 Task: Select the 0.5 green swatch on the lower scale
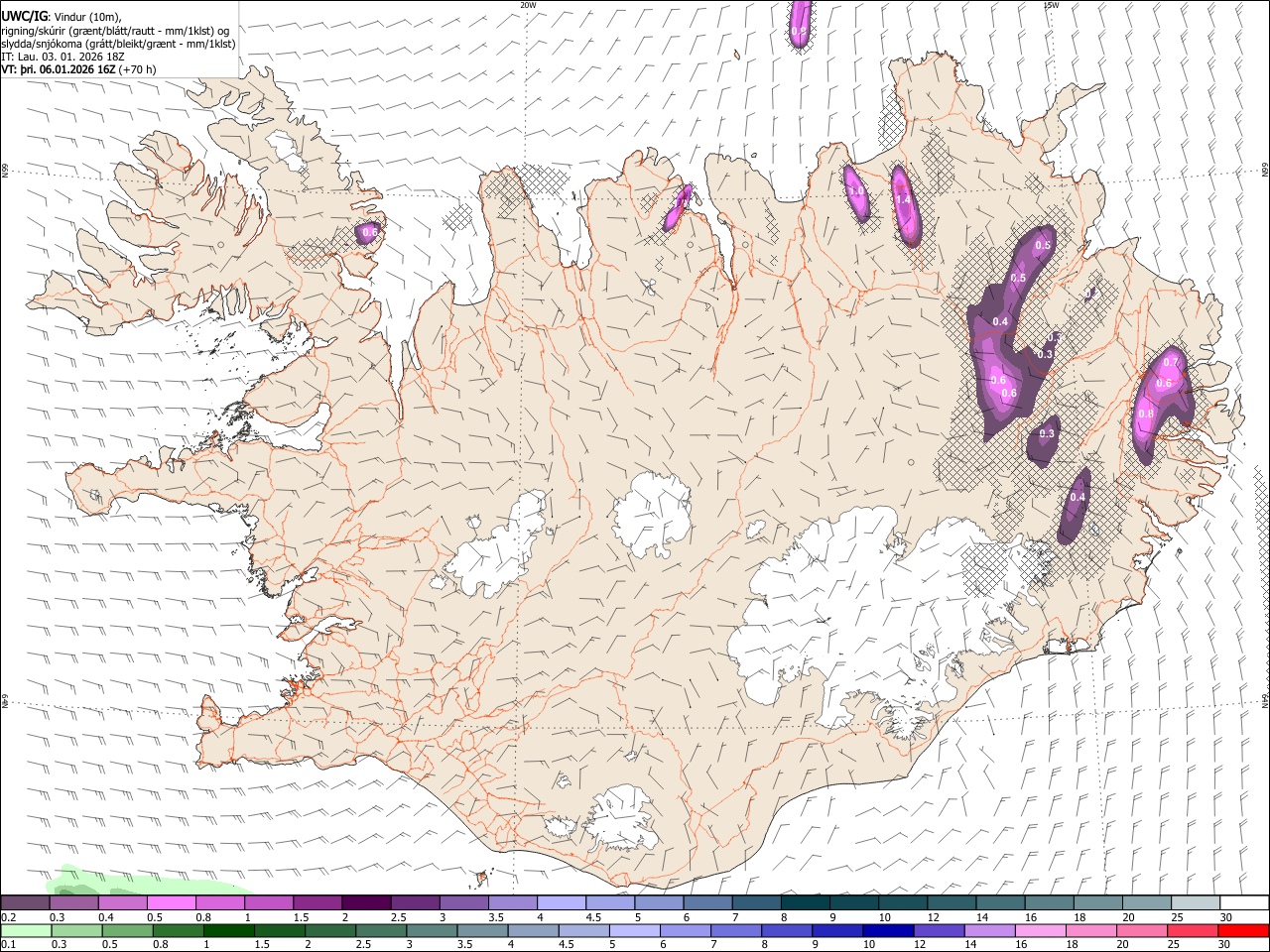128,930
